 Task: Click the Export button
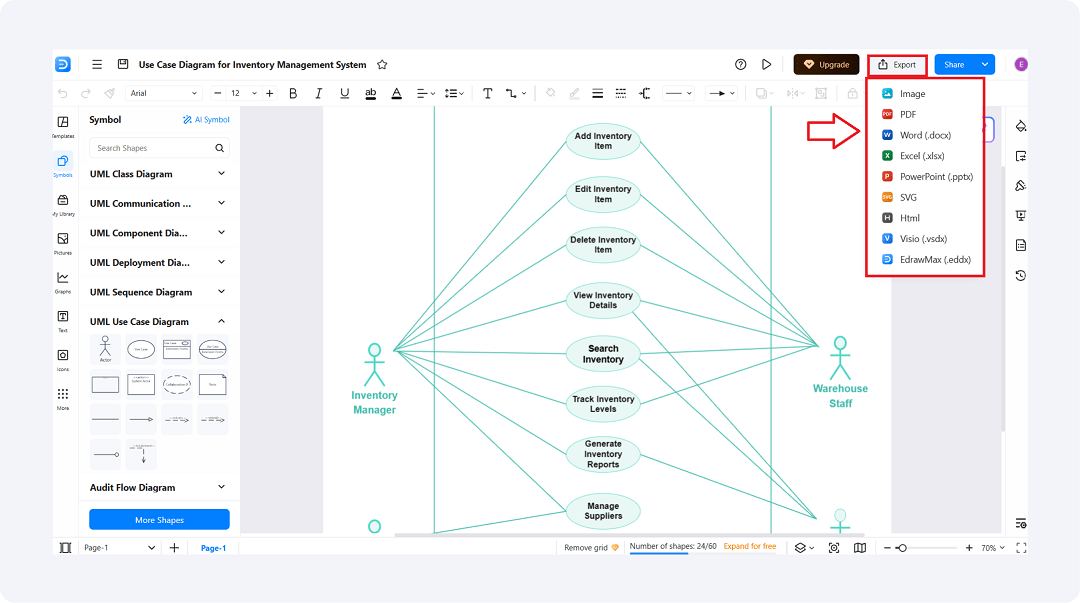pyautogui.click(x=897, y=65)
